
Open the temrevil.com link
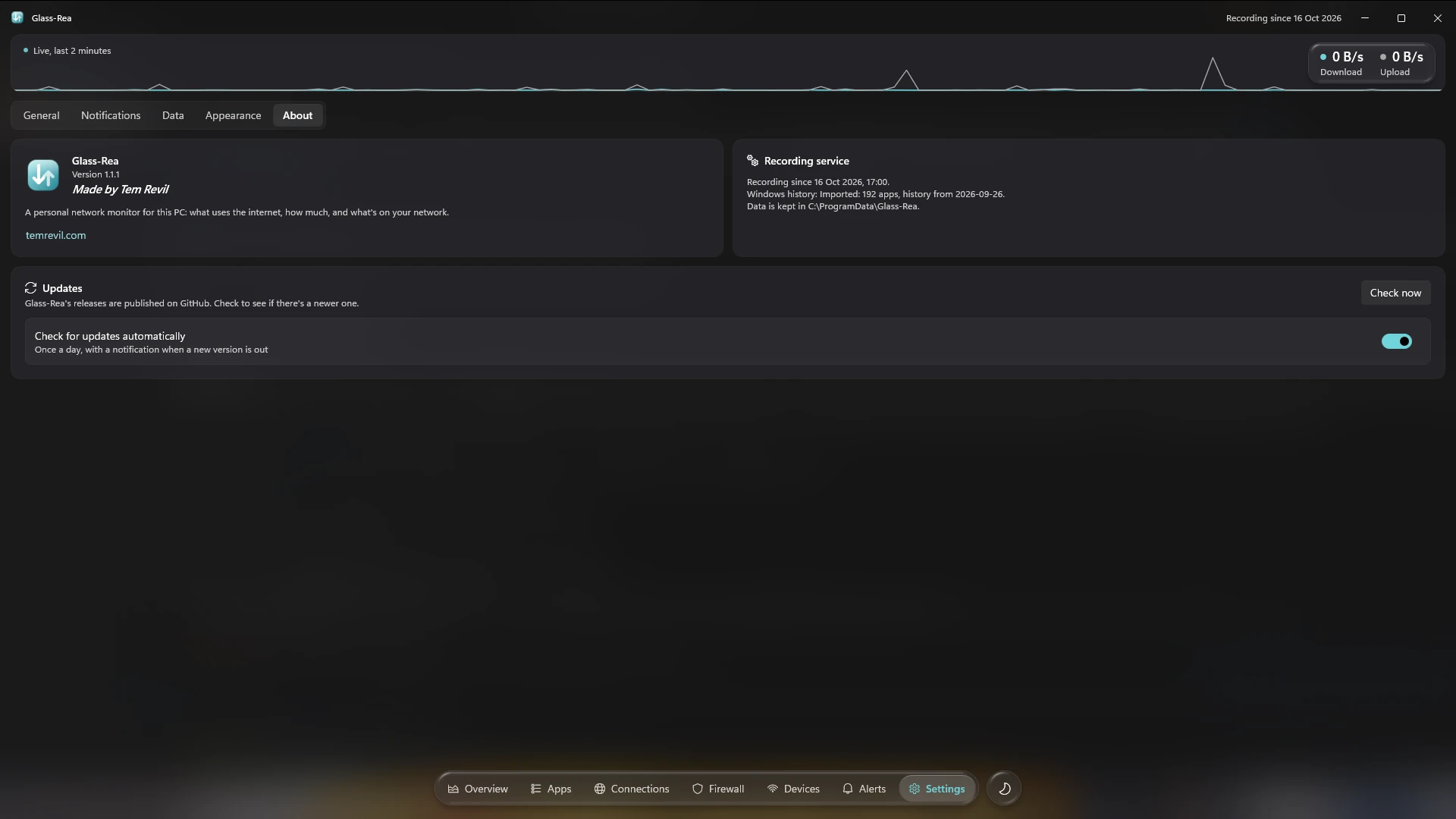(x=55, y=235)
